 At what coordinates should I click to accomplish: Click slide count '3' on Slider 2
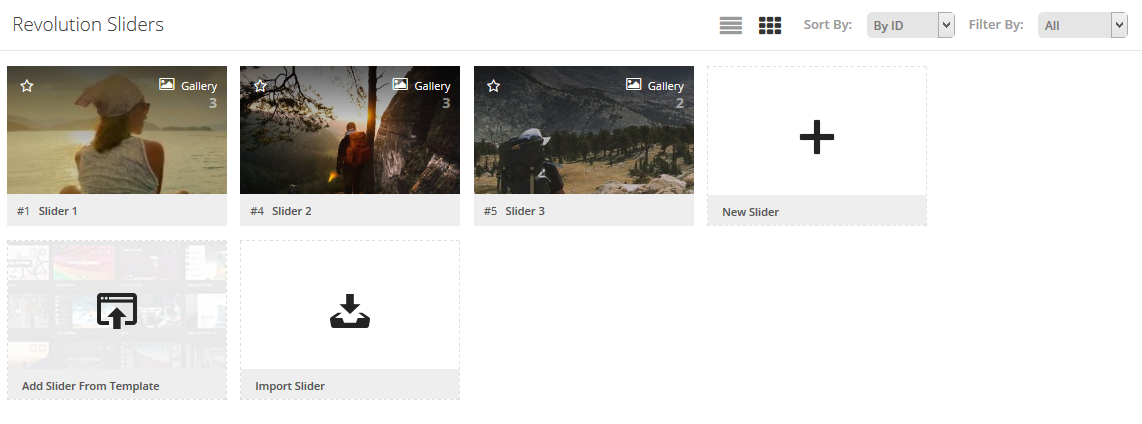(x=446, y=103)
